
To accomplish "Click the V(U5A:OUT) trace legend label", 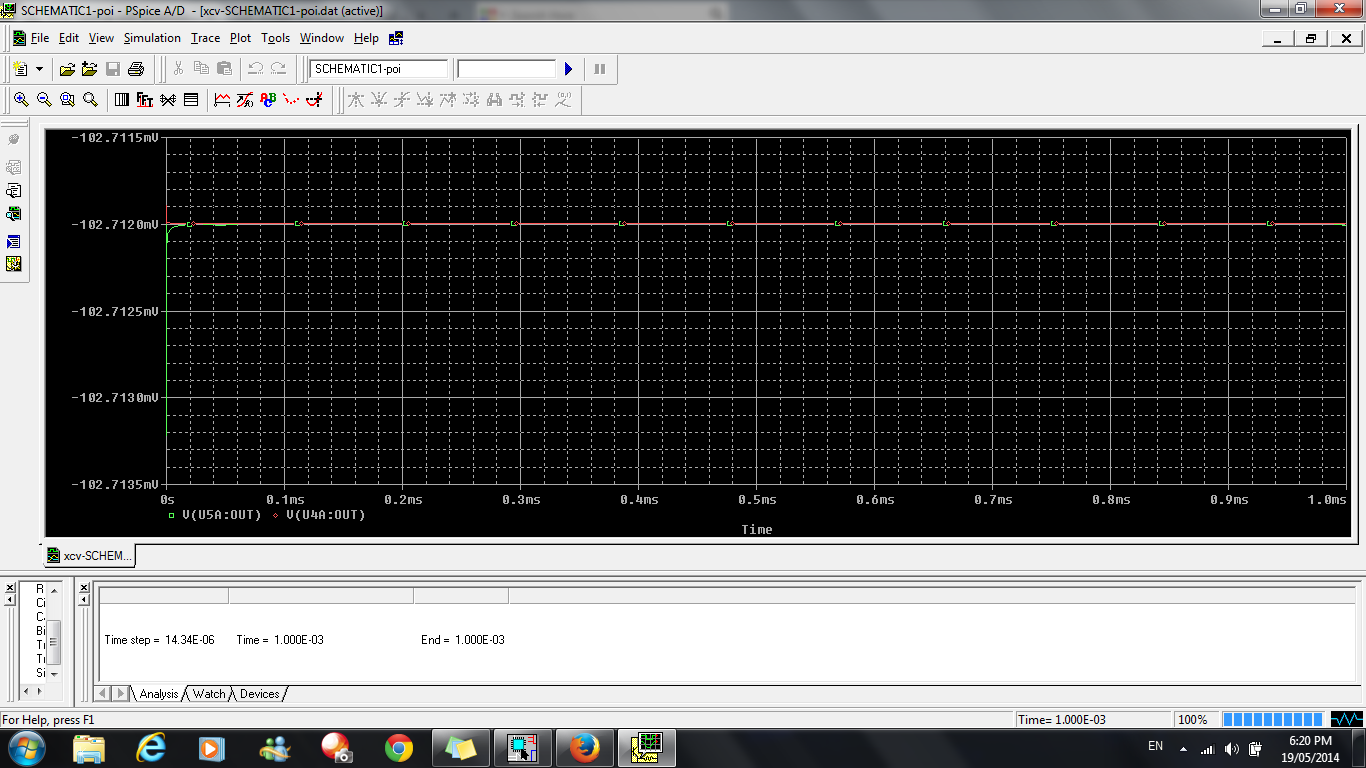I will 221,515.
